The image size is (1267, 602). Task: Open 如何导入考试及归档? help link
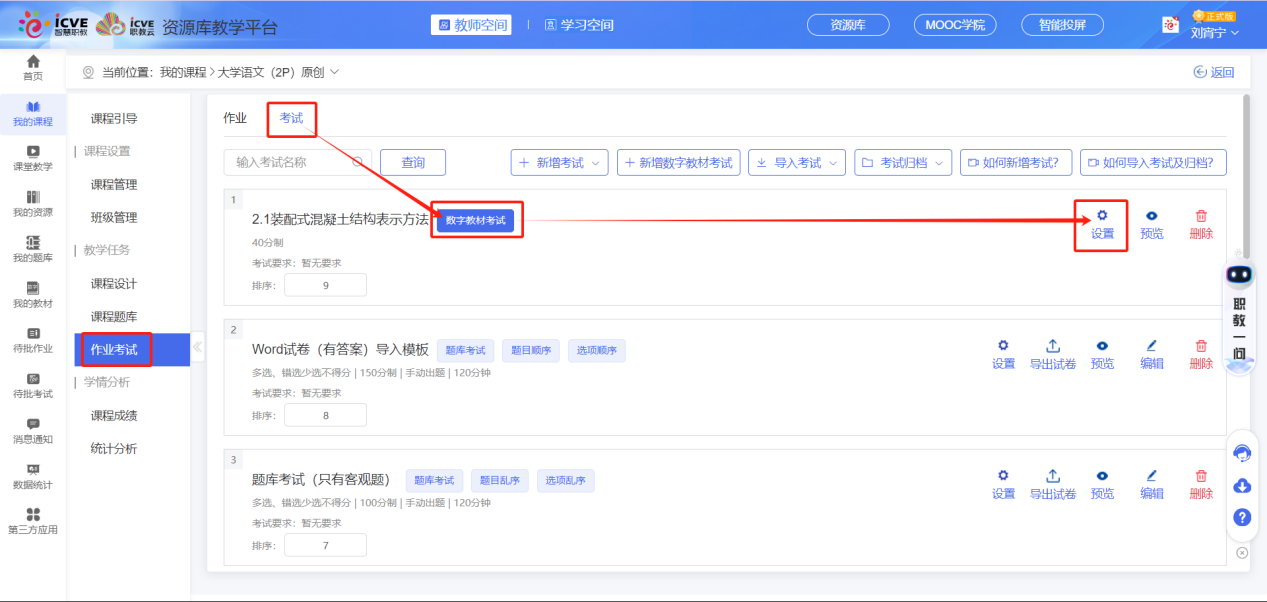pyautogui.click(x=1152, y=162)
